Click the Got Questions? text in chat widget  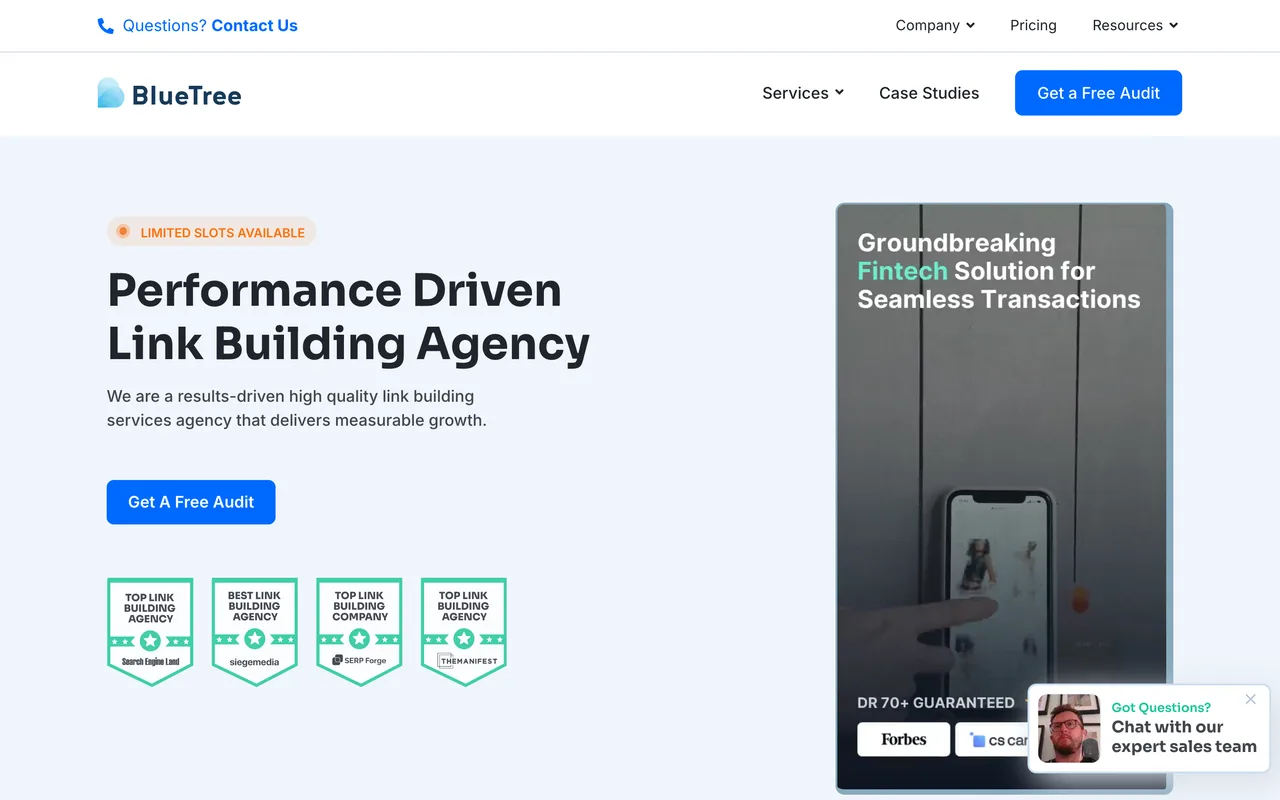(x=1161, y=707)
